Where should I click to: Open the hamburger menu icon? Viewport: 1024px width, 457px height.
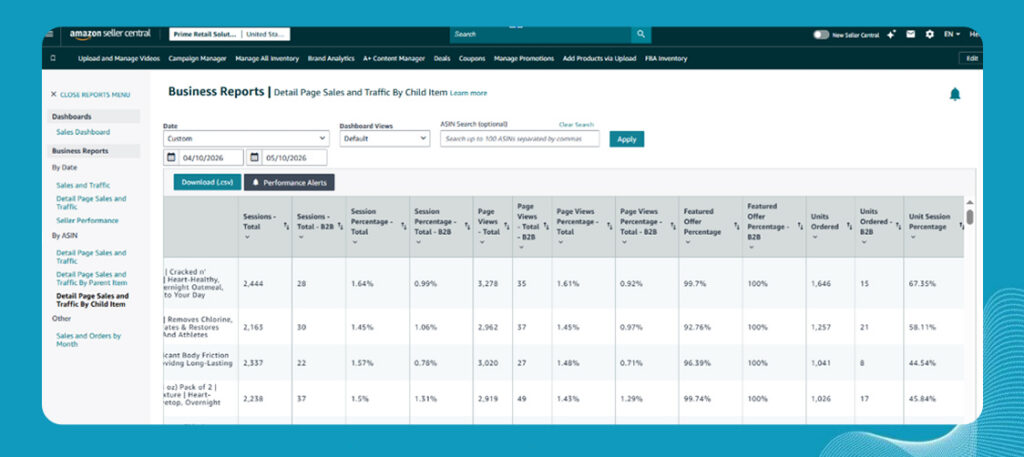pyautogui.click(x=50, y=34)
